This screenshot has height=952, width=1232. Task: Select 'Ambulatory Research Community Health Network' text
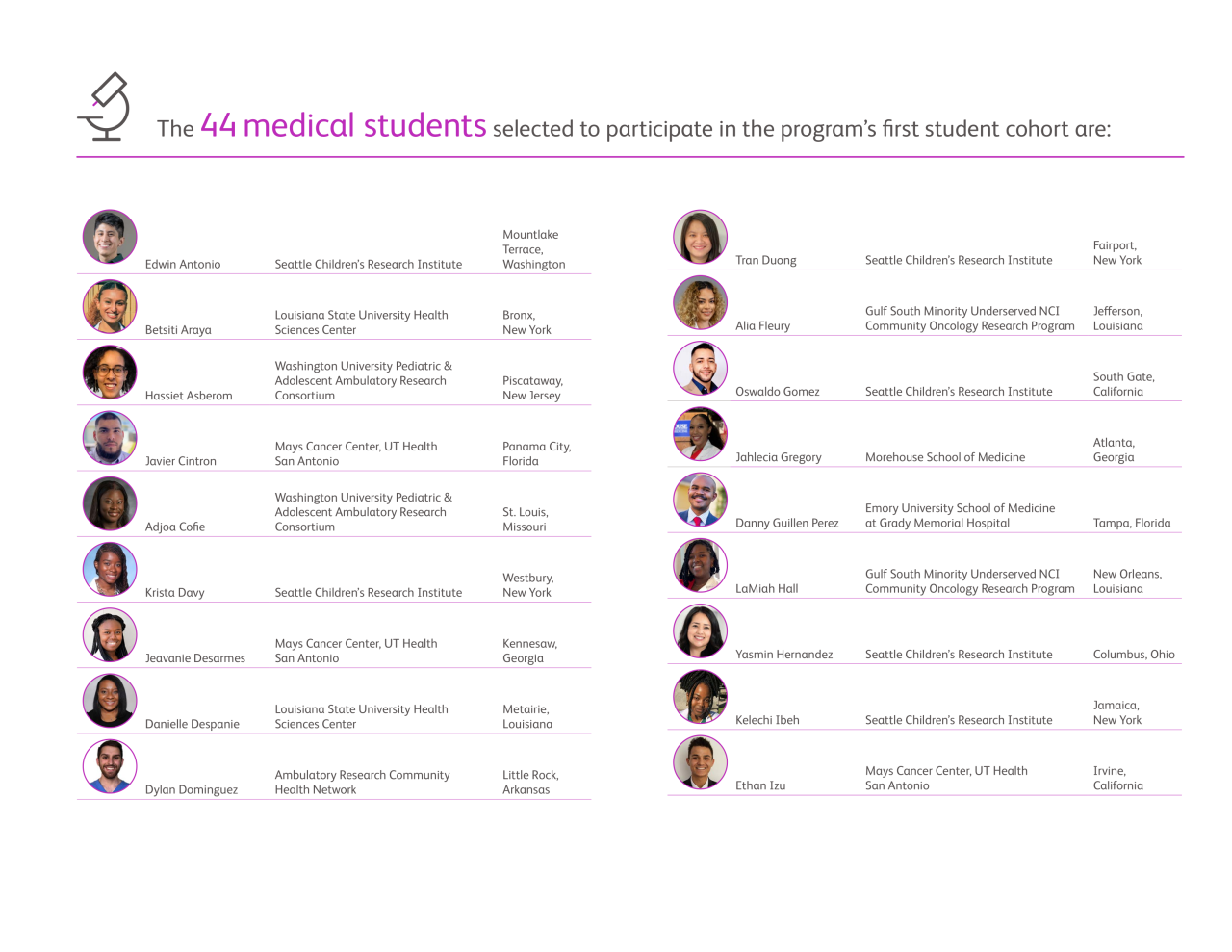[x=362, y=783]
